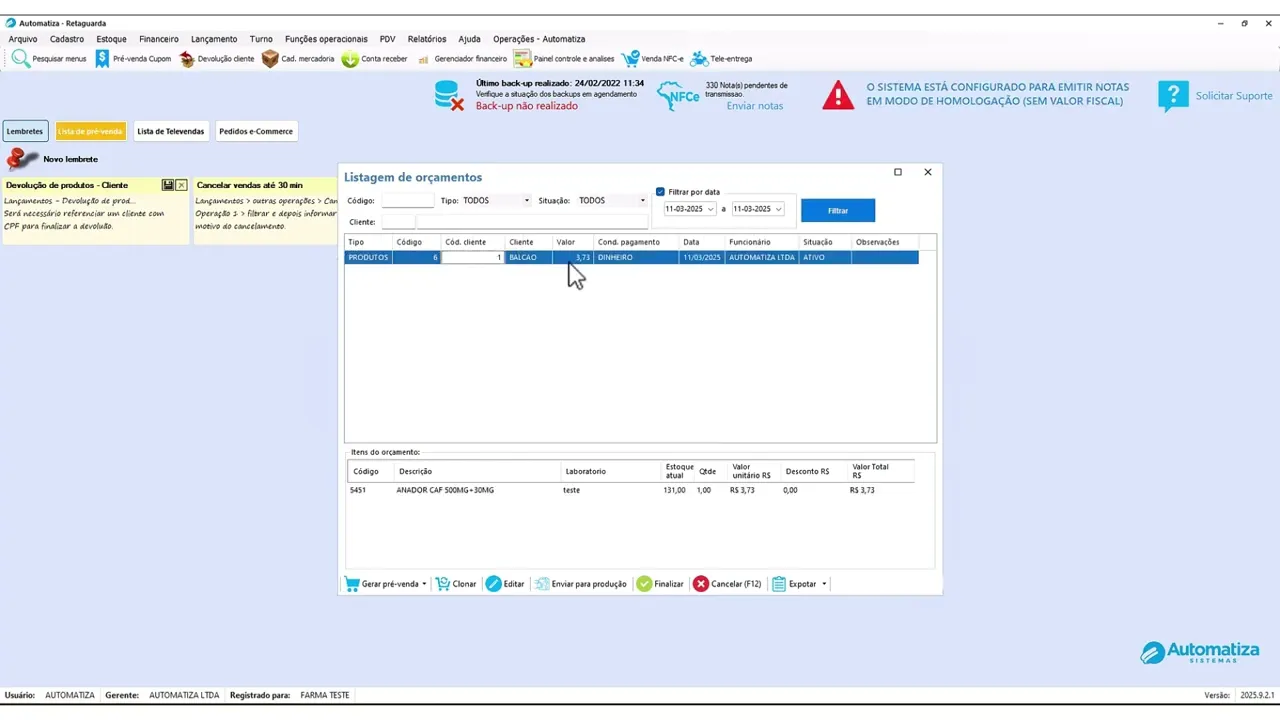Open Painel controle e analises
The width and height of the screenshot is (1280, 720).
564,59
